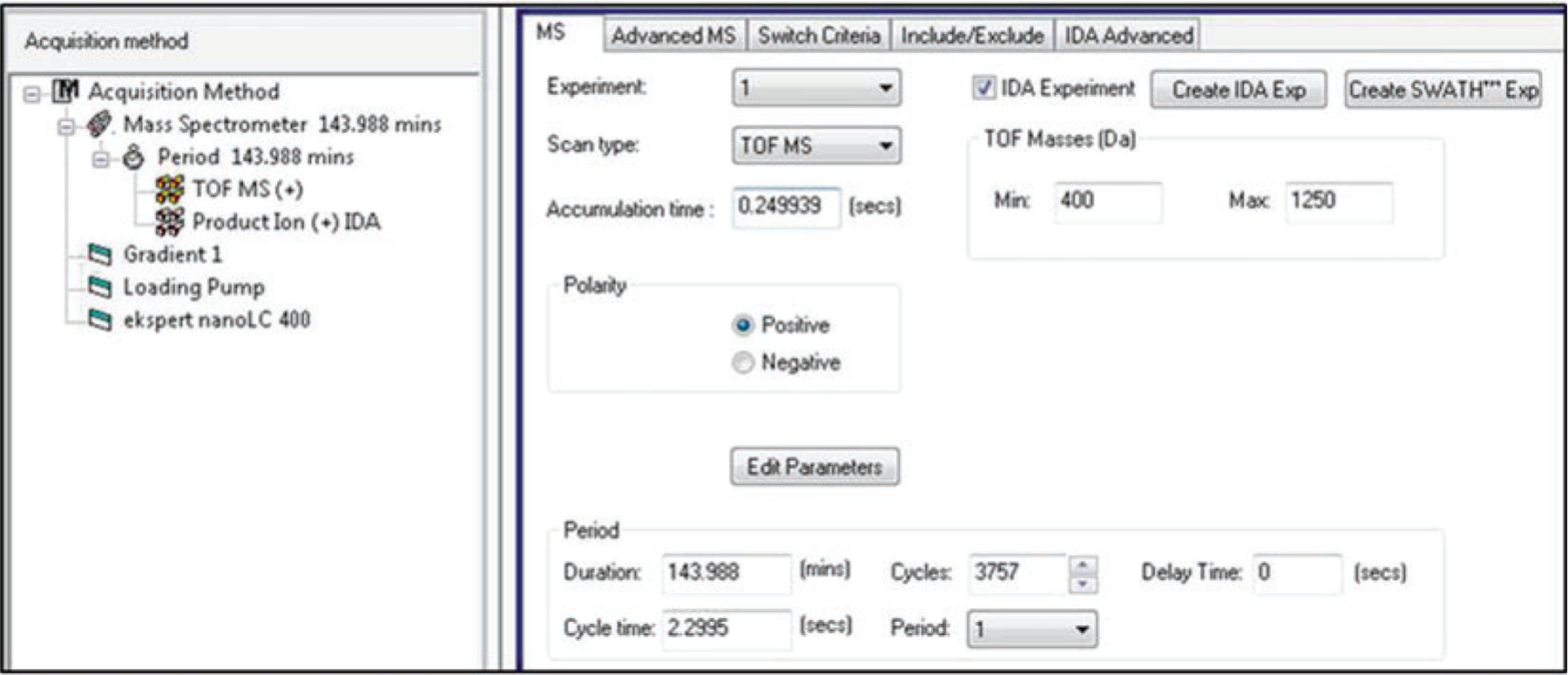Click the Gradient 1 device icon

click(x=101, y=254)
